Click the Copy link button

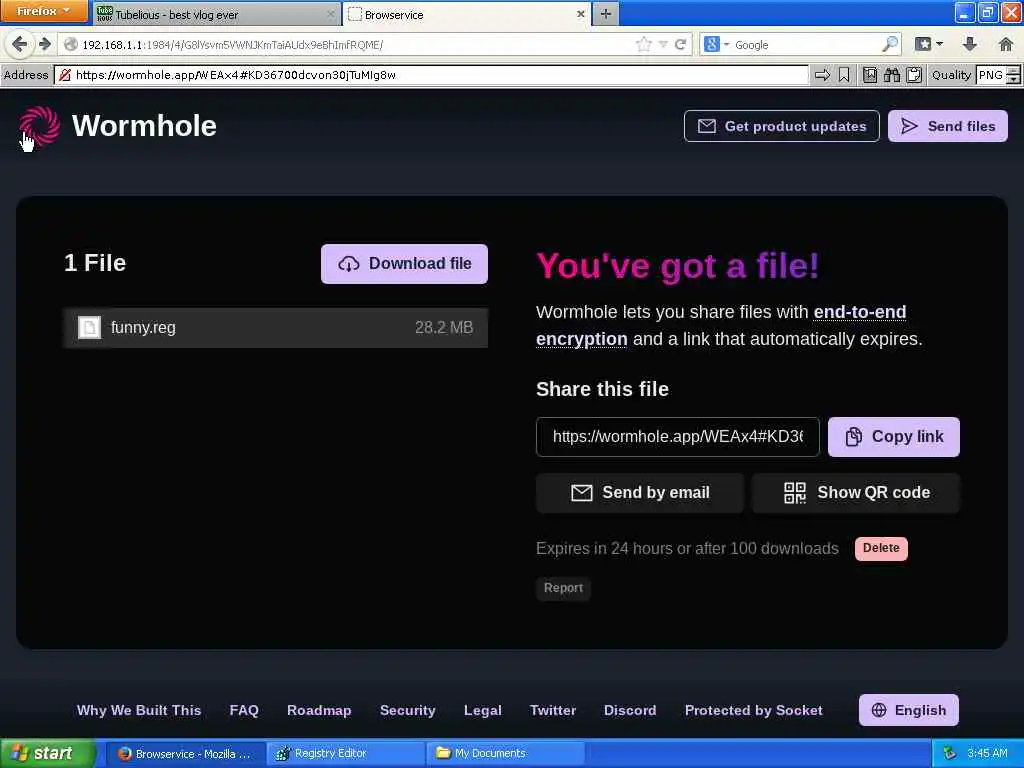click(x=893, y=437)
